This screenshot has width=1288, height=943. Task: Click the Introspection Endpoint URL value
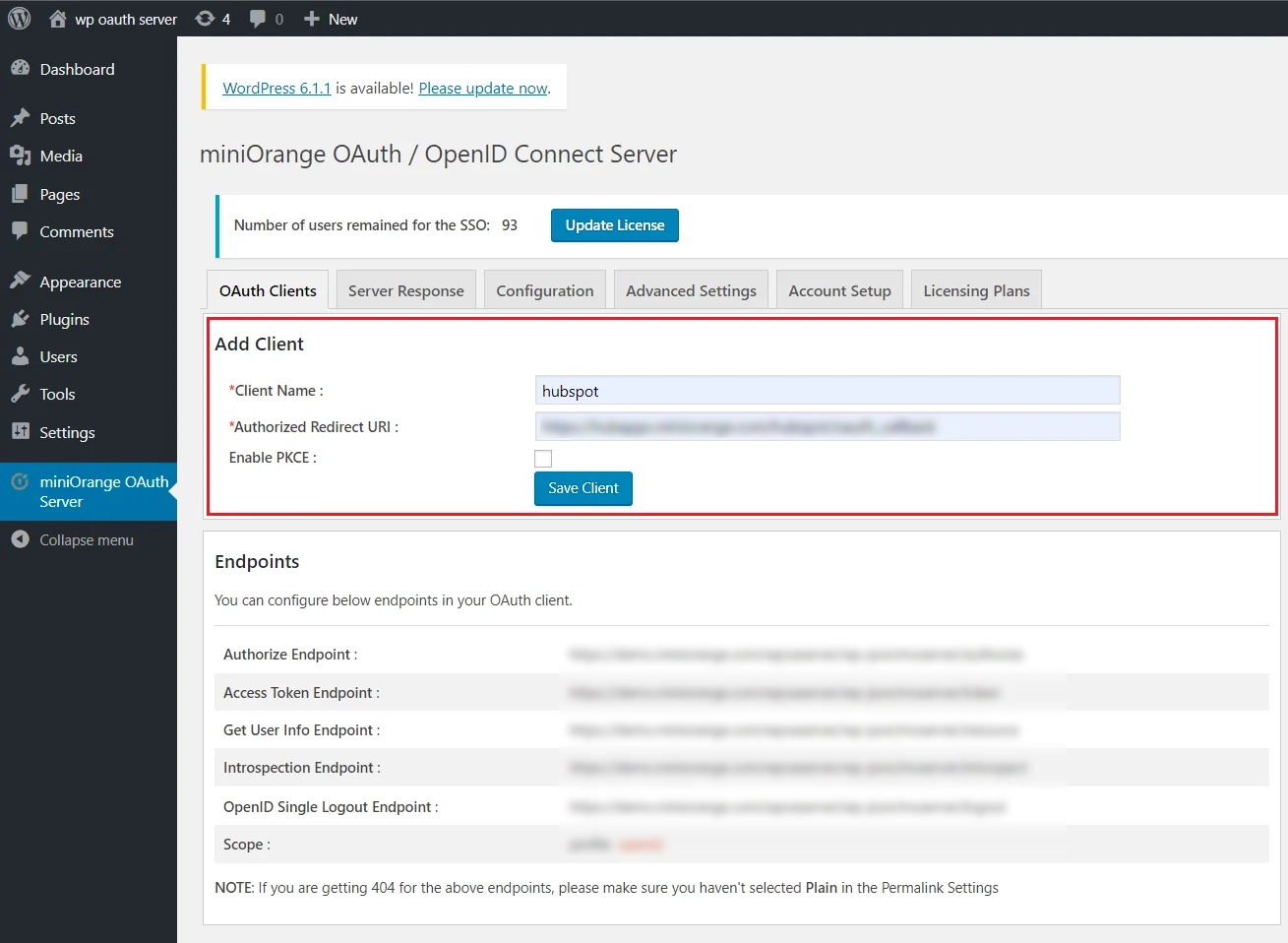pyautogui.click(x=798, y=768)
